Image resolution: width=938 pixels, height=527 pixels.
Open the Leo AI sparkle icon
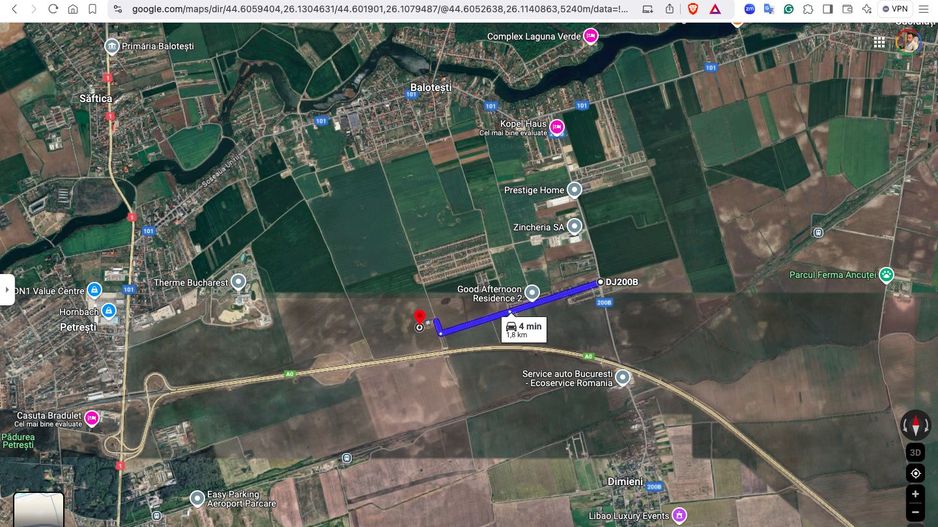click(x=867, y=9)
